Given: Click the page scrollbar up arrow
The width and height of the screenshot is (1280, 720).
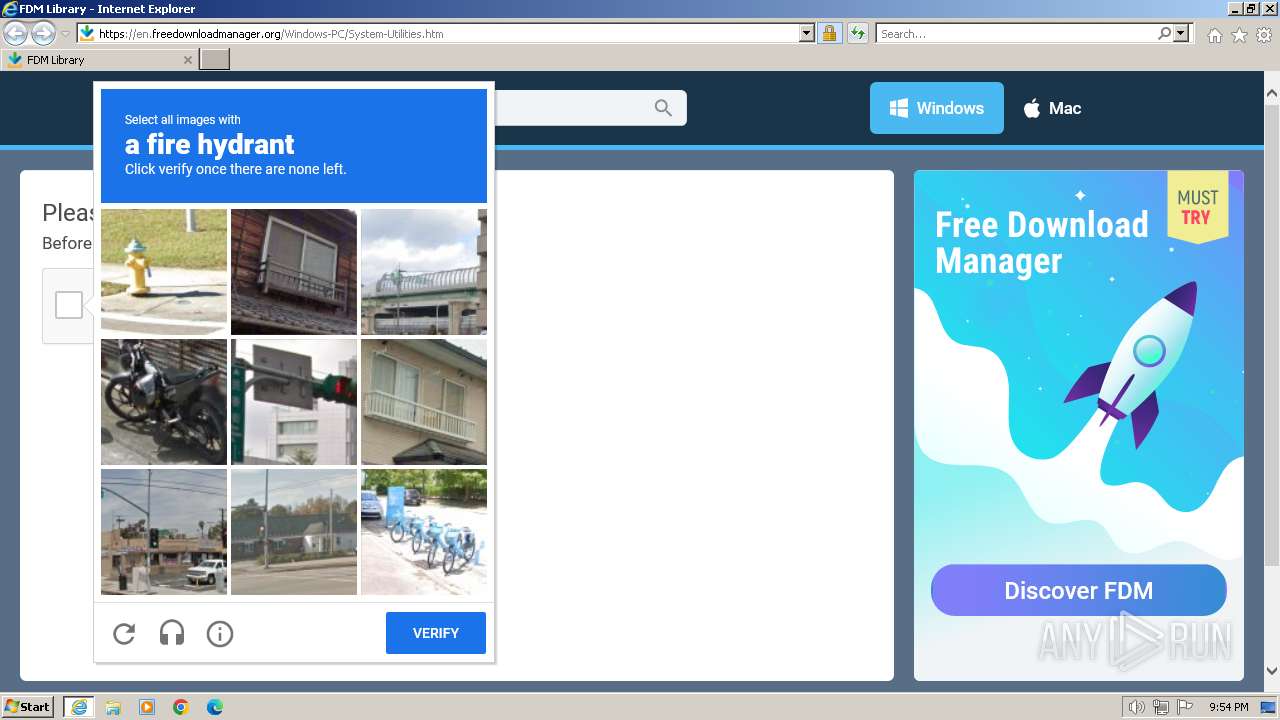Looking at the screenshot, I should pos(1272,94).
